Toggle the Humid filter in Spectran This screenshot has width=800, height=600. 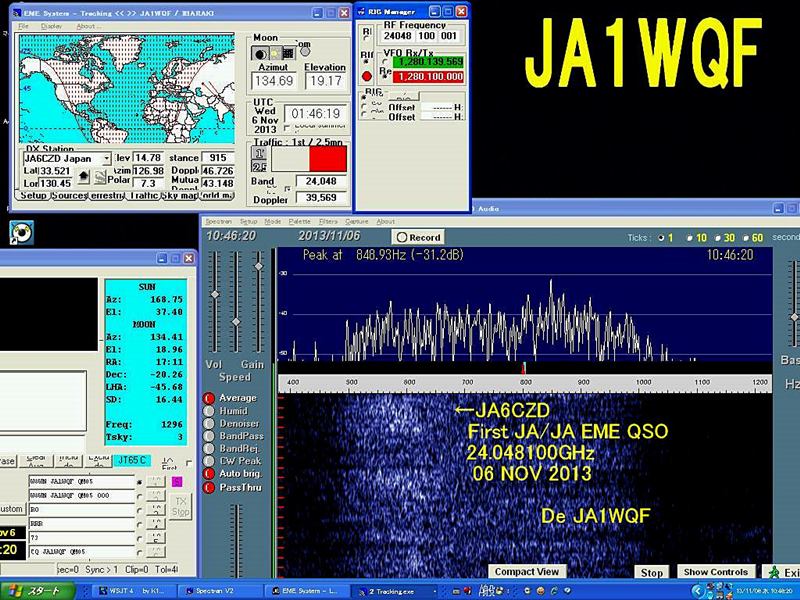pos(209,411)
